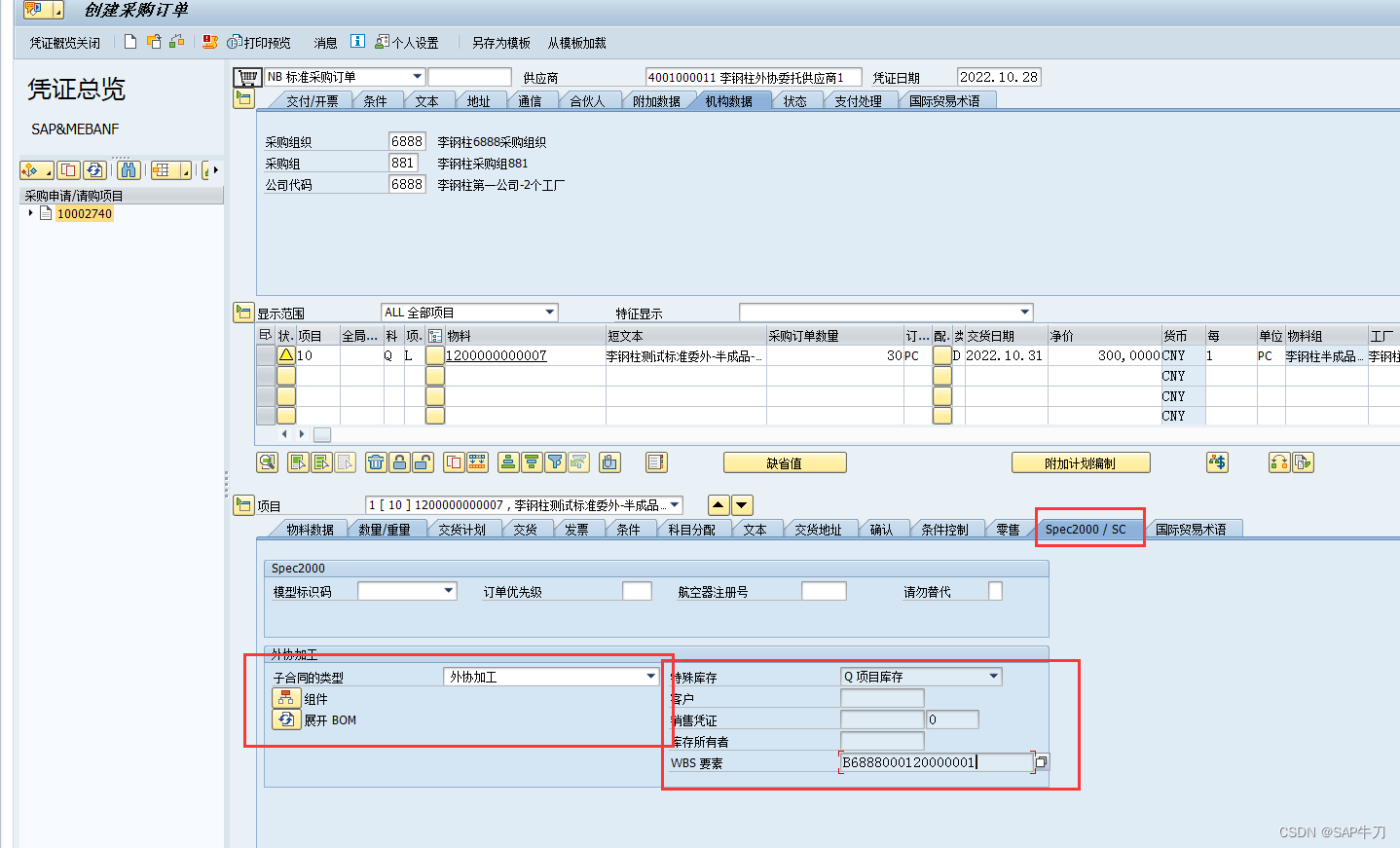Collapse the item detail section toggle beside 项目
Image resolution: width=1400 pixels, height=848 pixels.
[243, 505]
